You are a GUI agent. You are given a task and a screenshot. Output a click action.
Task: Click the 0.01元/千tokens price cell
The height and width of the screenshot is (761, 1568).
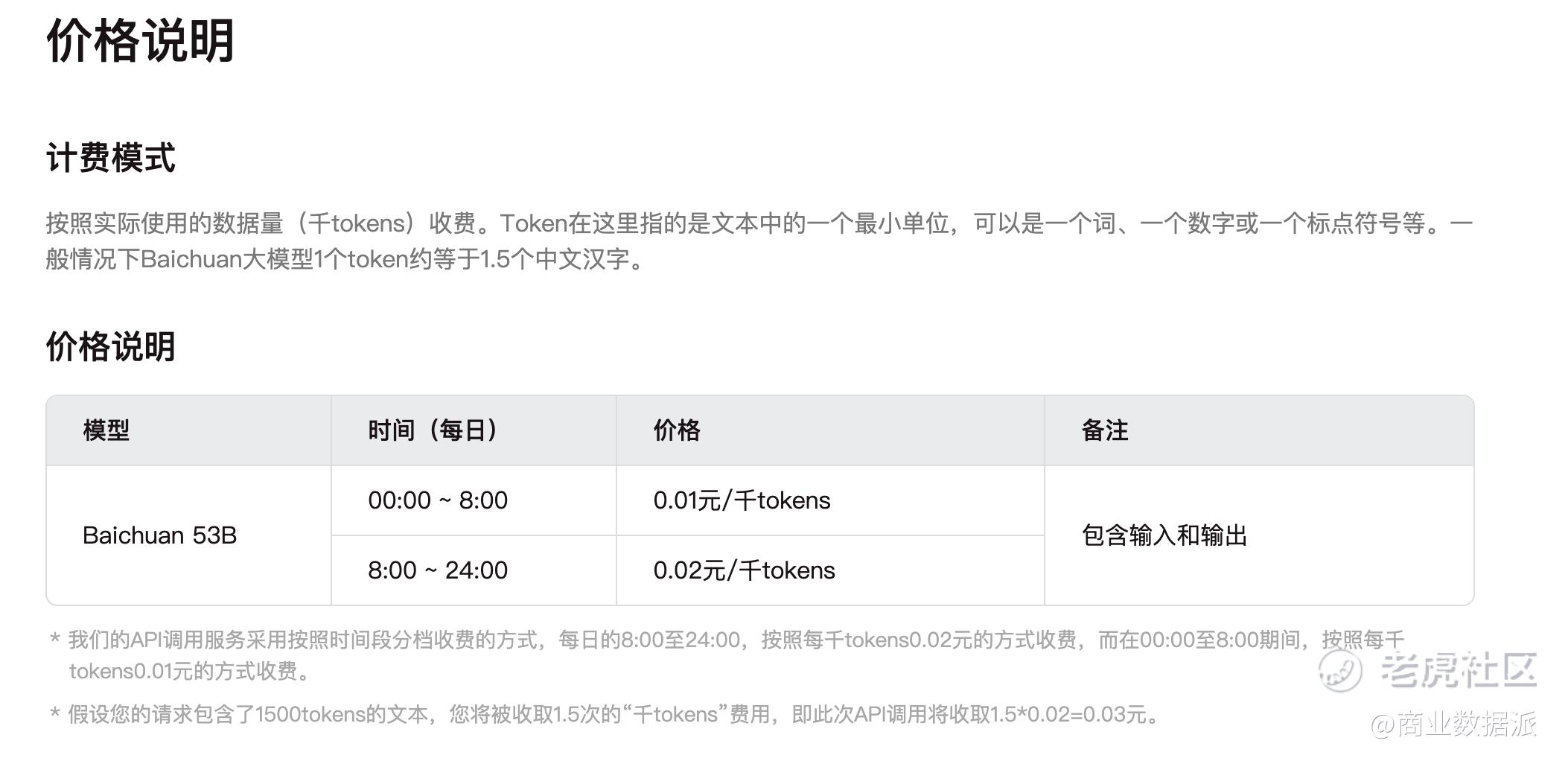coord(742,500)
